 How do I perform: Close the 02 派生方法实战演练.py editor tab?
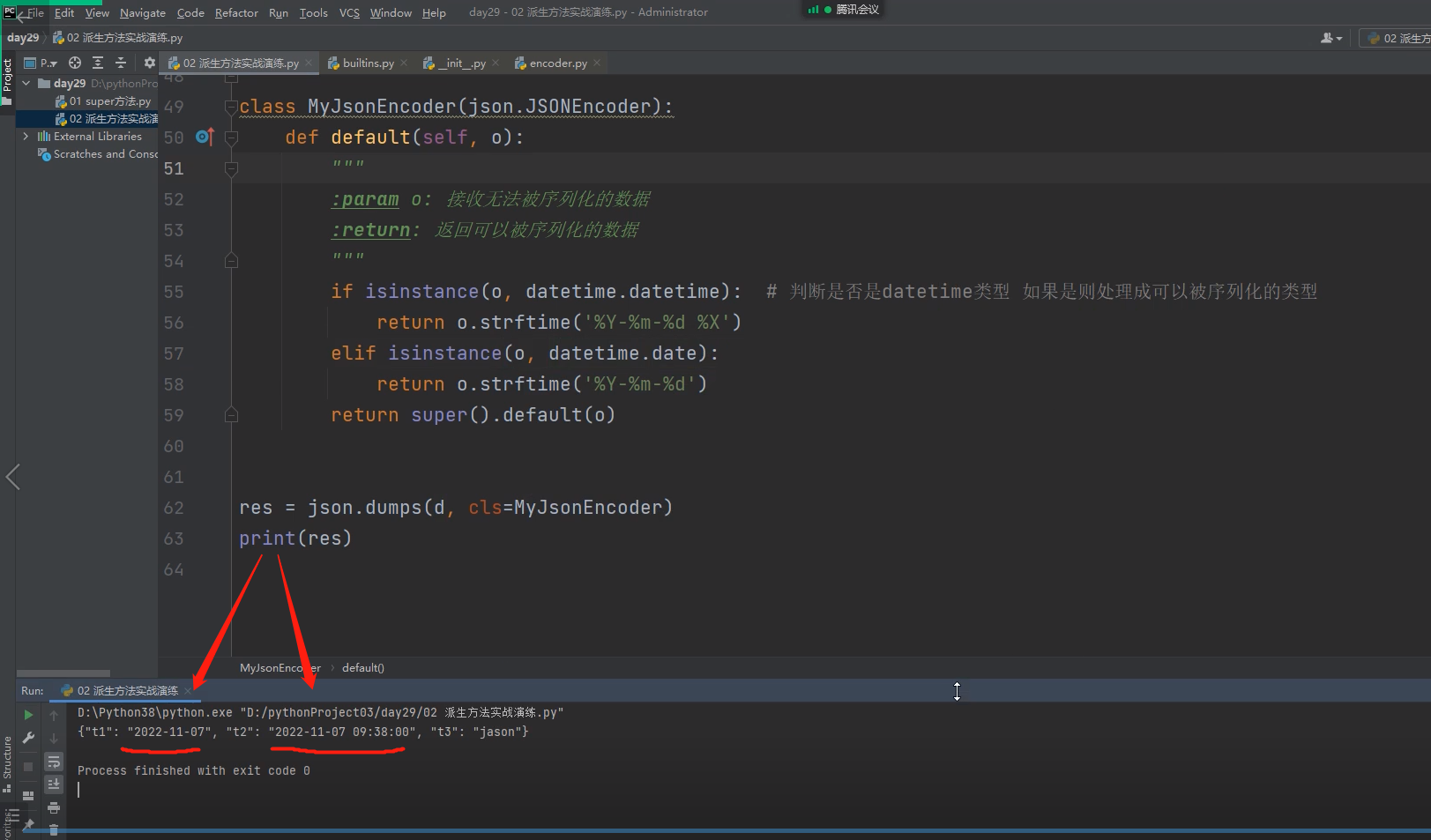tap(309, 63)
